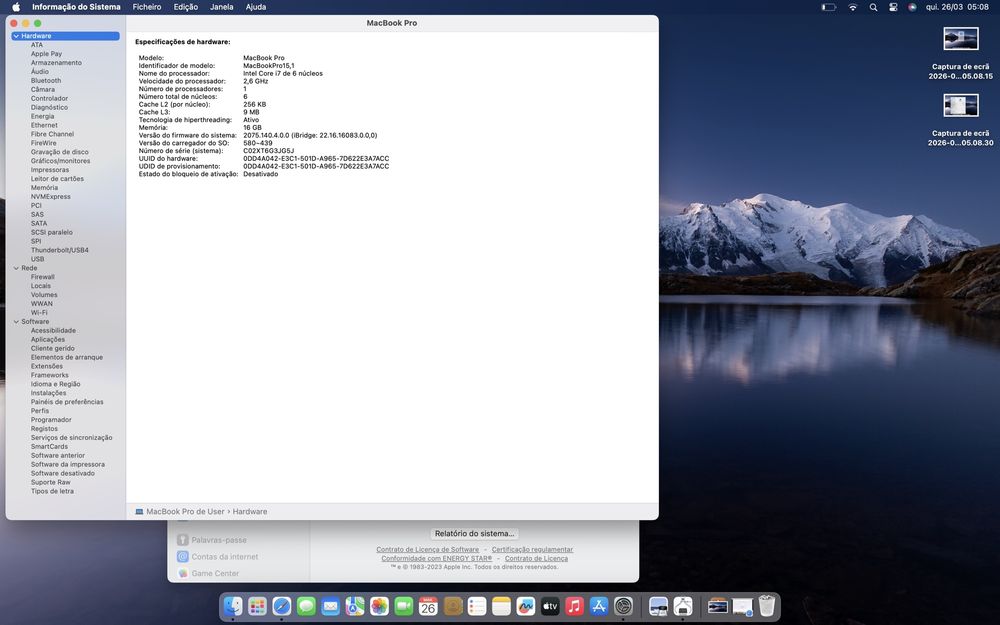Select Thunderbolt/USB4 in sidebar
This screenshot has height=625, width=1000.
59,251
